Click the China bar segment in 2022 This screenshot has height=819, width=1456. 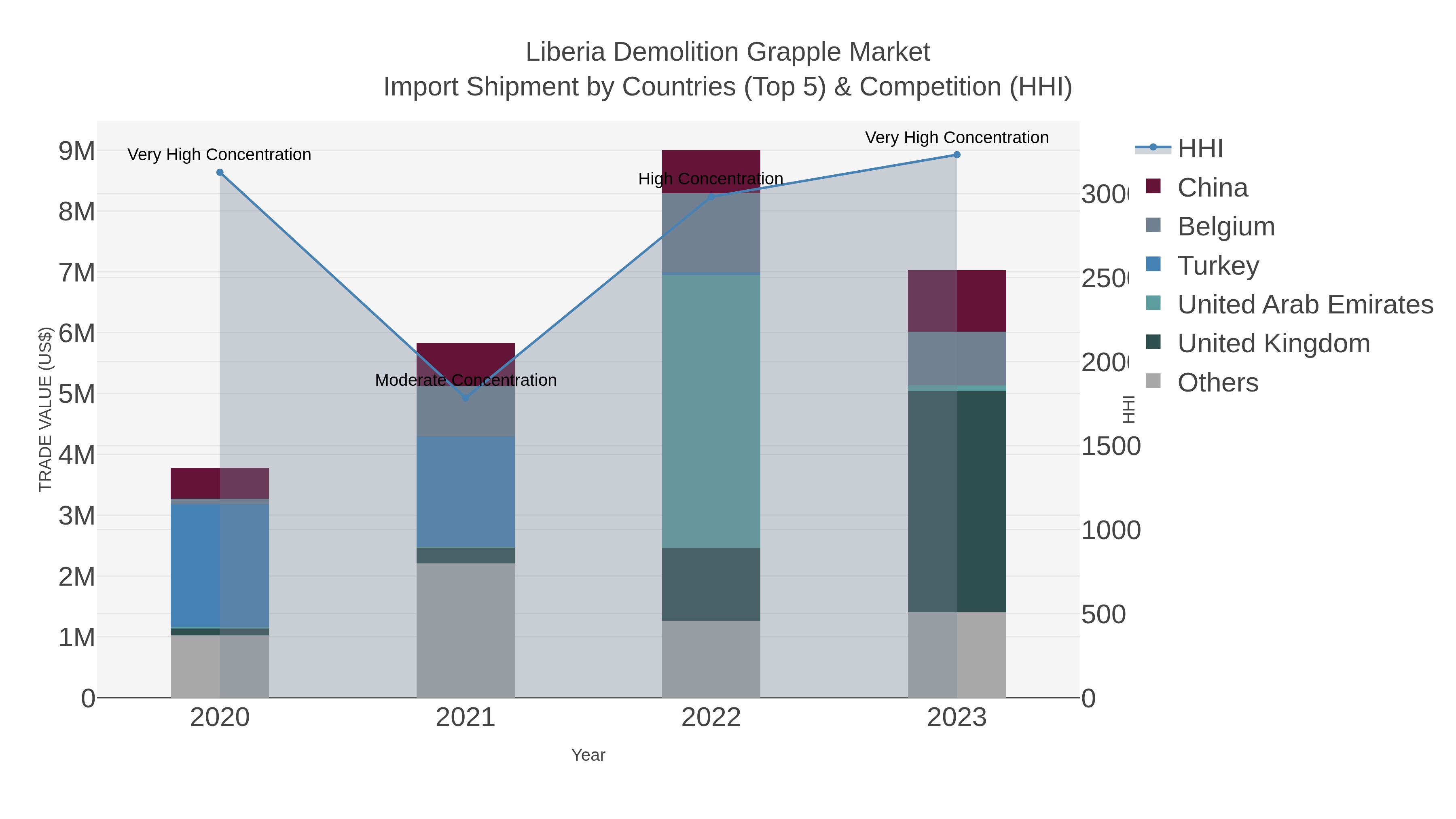[711, 172]
